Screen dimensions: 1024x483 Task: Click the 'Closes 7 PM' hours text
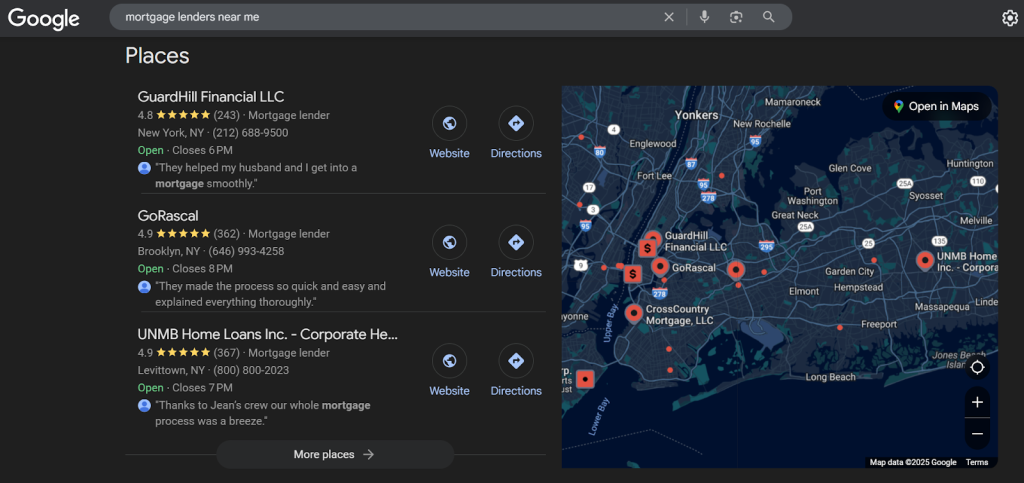pos(202,388)
